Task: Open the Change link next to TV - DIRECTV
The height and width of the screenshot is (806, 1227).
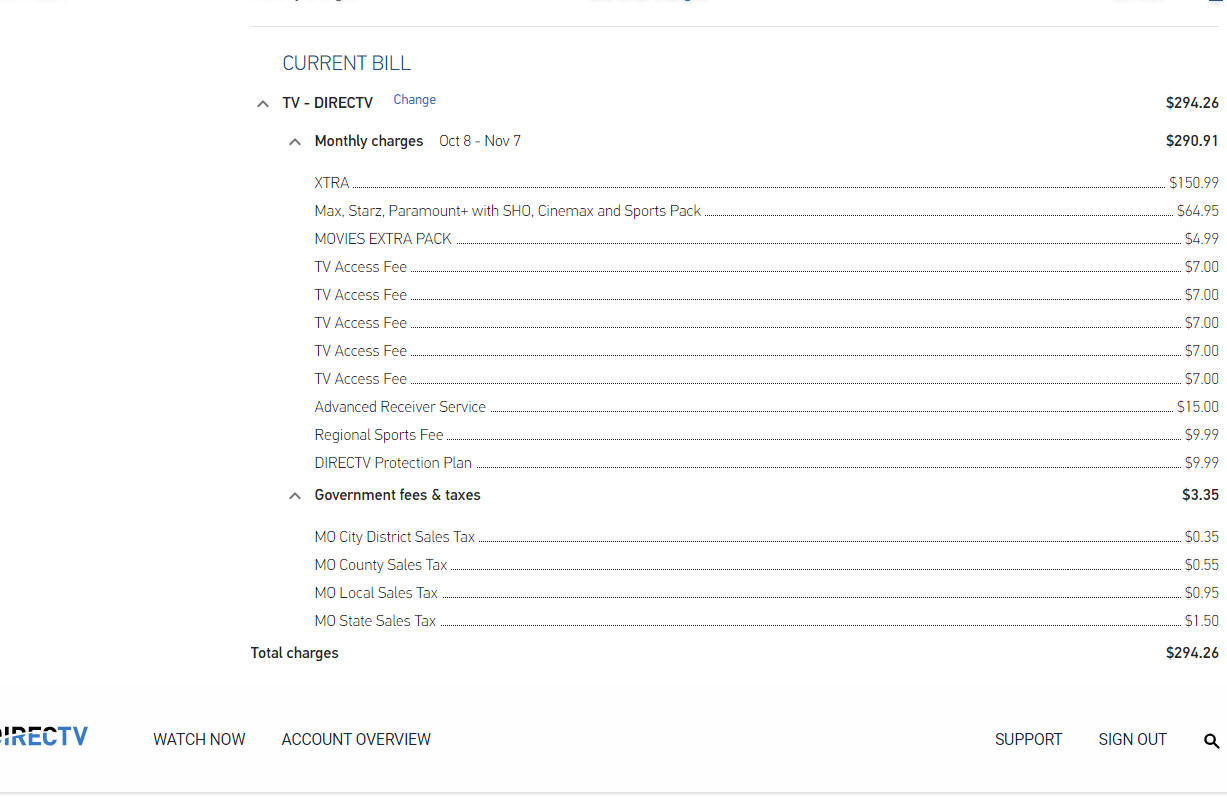Action: 414,100
